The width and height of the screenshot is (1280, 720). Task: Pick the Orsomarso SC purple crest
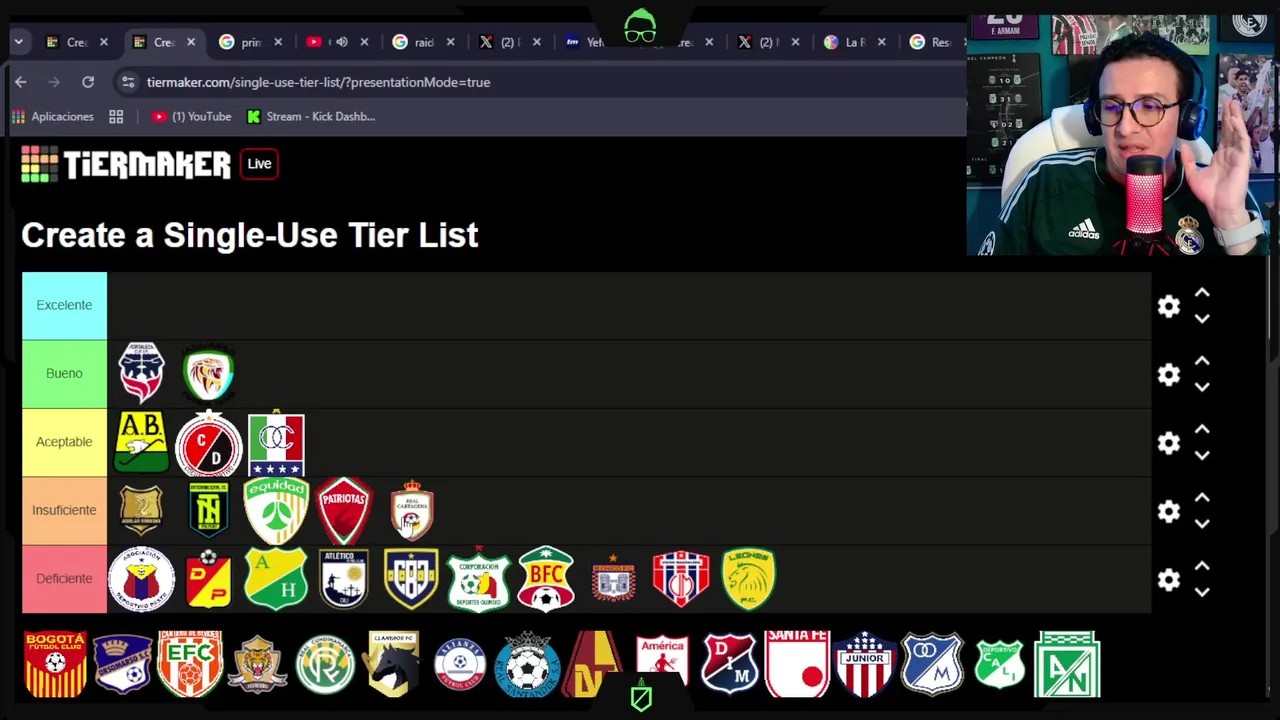[x=123, y=664]
